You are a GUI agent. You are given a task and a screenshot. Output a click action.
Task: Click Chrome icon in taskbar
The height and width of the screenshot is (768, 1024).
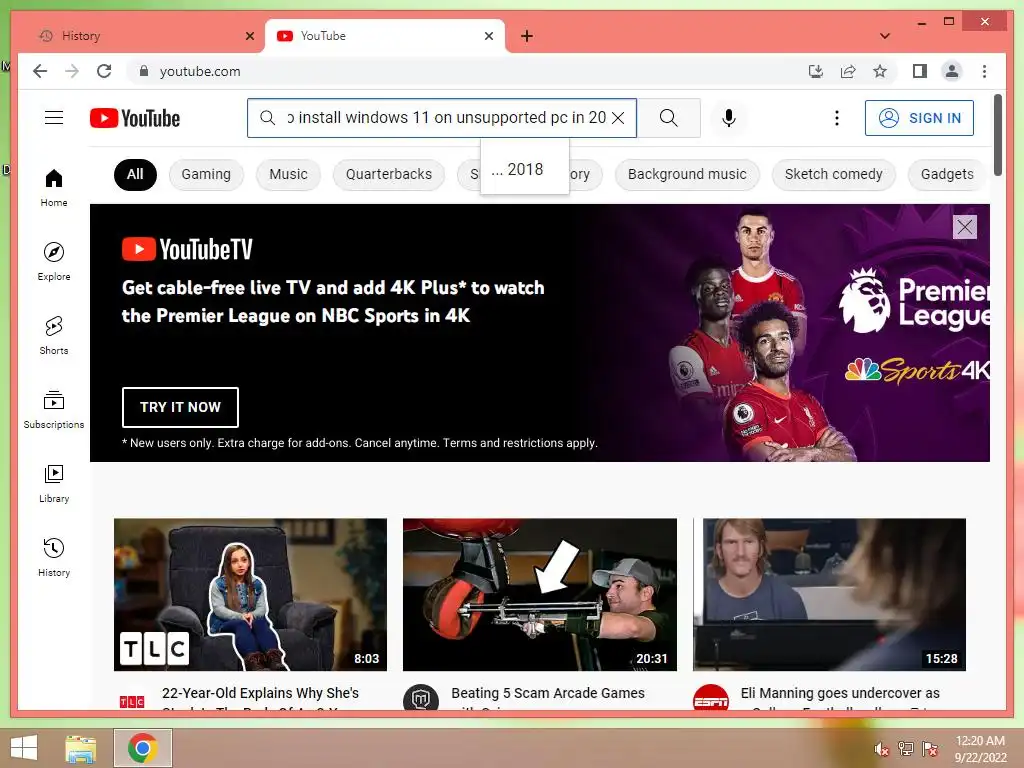[x=143, y=748]
